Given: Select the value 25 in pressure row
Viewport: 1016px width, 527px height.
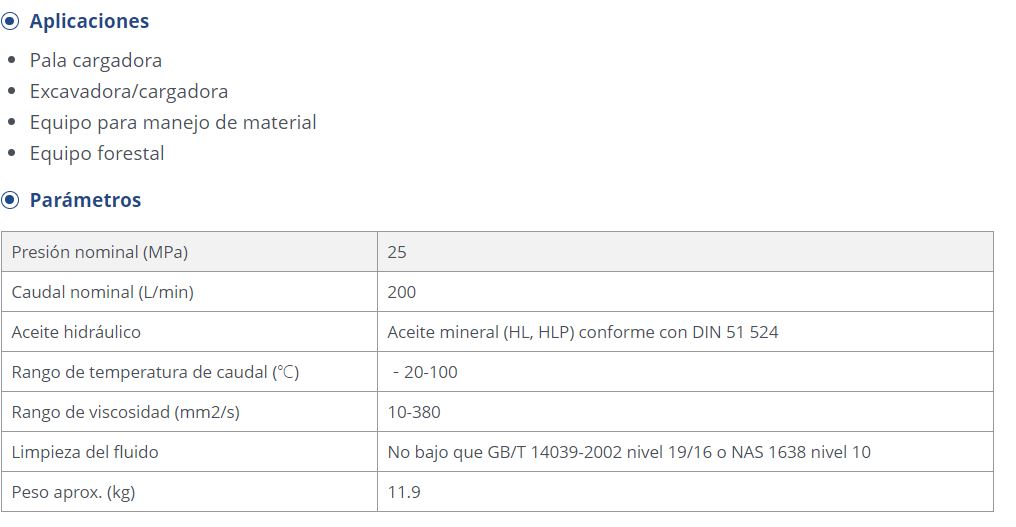Looking at the screenshot, I should pyautogui.click(x=686, y=252).
